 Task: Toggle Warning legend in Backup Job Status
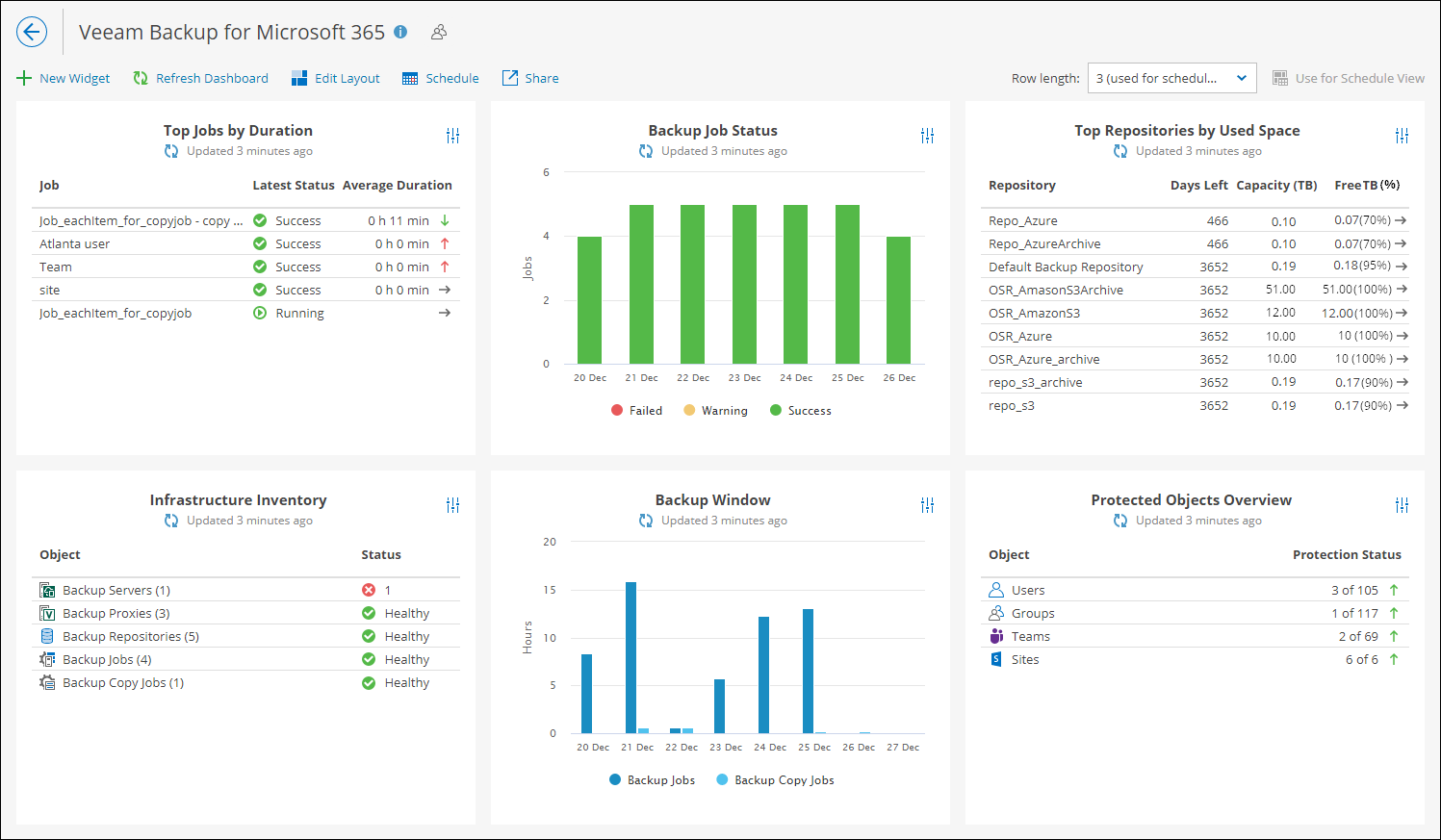pyautogui.click(x=715, y=410)
